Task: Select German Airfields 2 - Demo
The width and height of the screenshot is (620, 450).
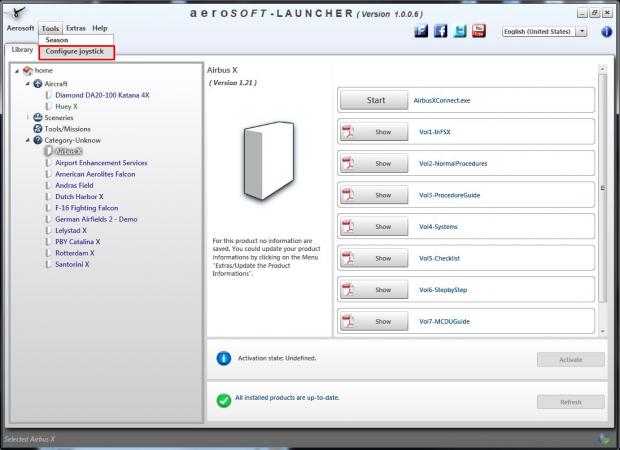Action: pyautogui.click(x=96, y=219)
